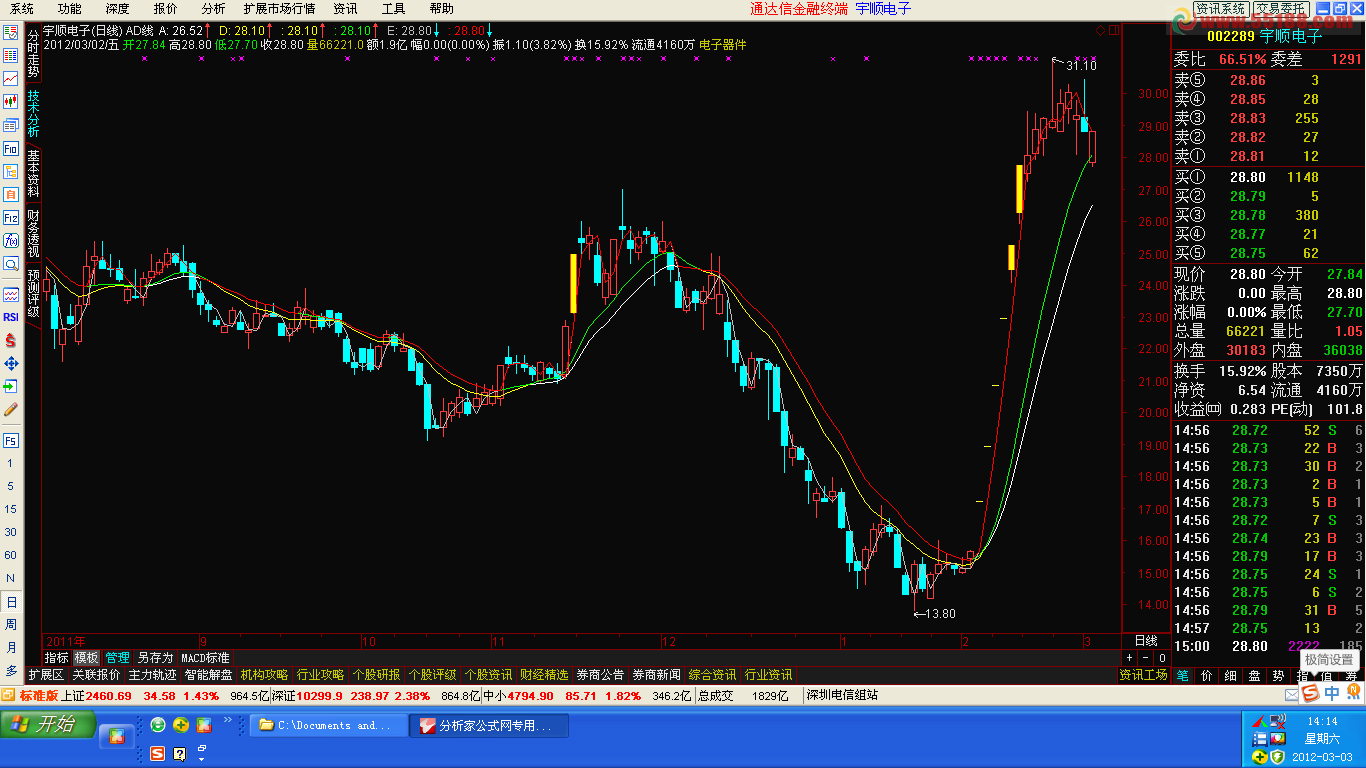Click the minus zoom-out chart button
The width and height of the screenshot is (1366, 768).
tap(1146, 658)
